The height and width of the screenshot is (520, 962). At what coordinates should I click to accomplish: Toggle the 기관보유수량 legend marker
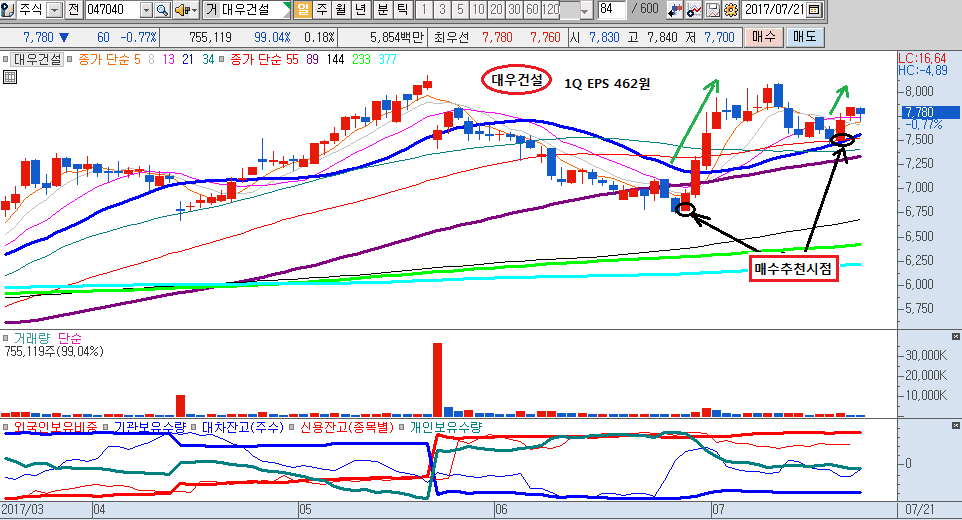(x=106, y=427)
